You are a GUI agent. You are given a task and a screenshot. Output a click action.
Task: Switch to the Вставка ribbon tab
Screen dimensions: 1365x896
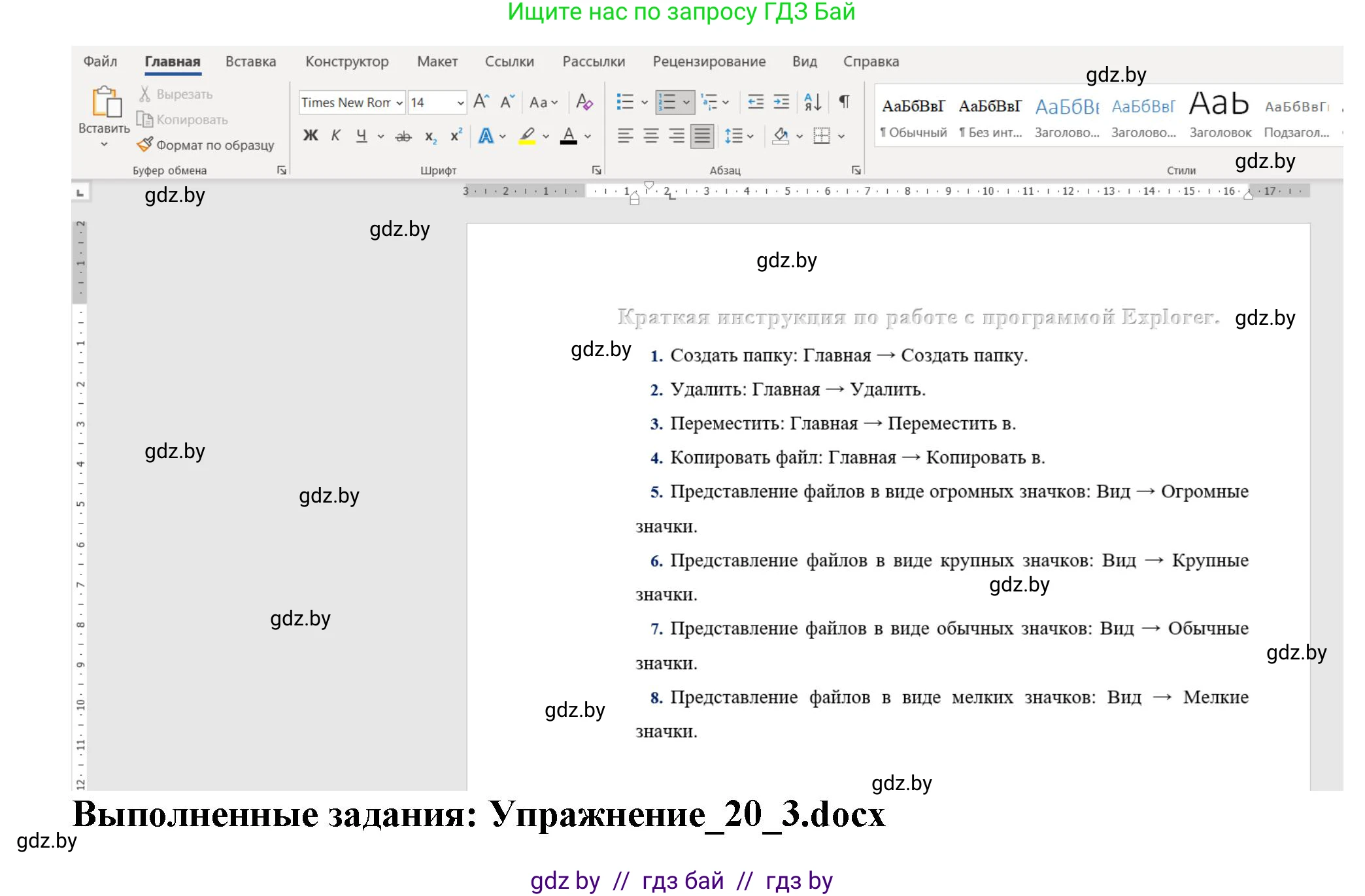pos(251,61)
